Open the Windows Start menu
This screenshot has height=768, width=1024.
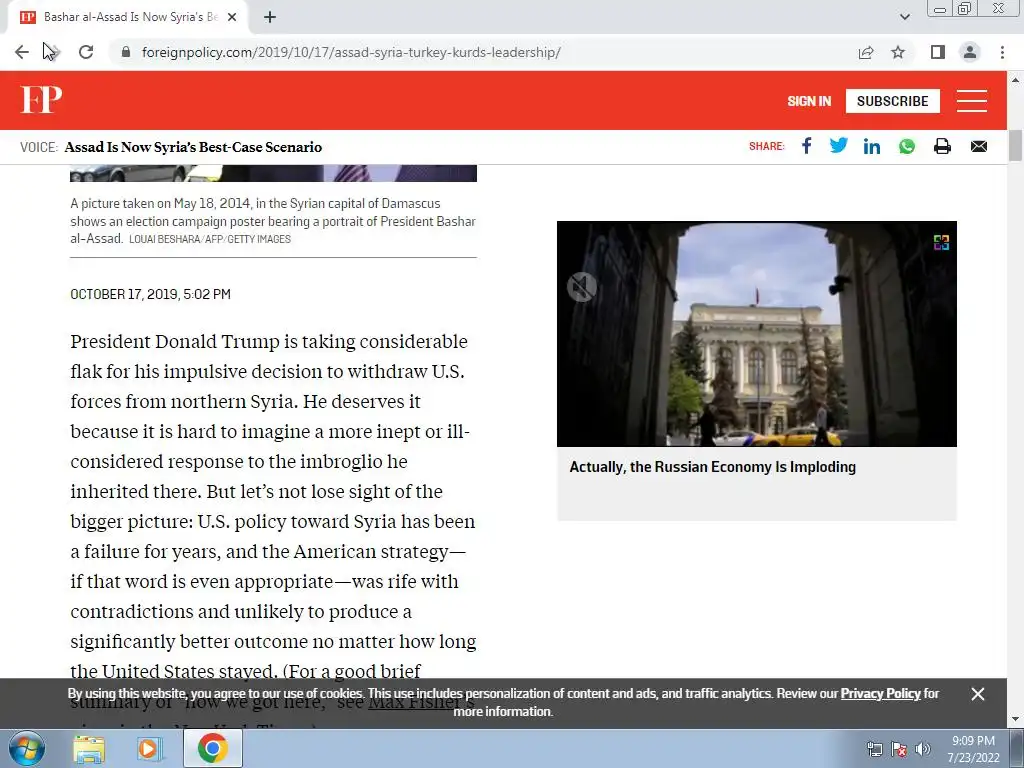click(x=26, y=748)
